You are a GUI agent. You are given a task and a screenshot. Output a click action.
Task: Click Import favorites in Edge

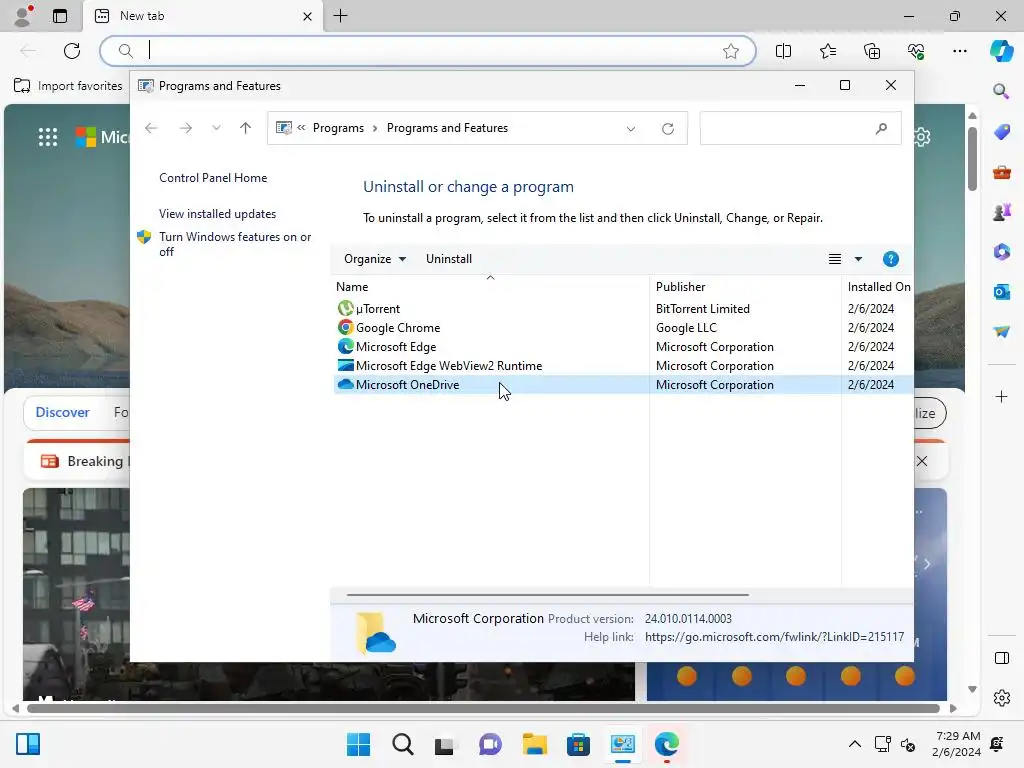[68, 86]
